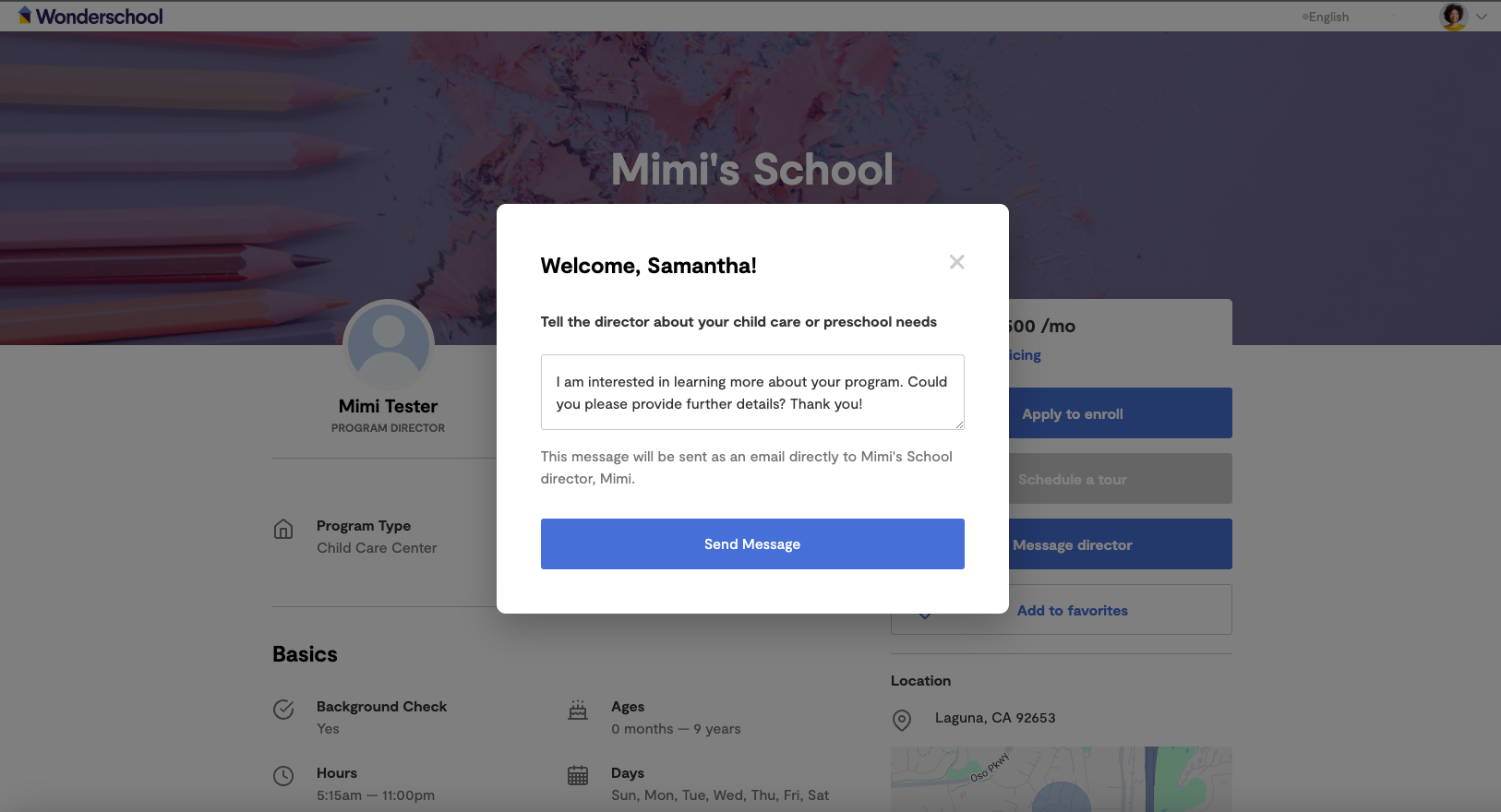Click the Ages birthday cake icon
1501x812 pixels.
578,710
